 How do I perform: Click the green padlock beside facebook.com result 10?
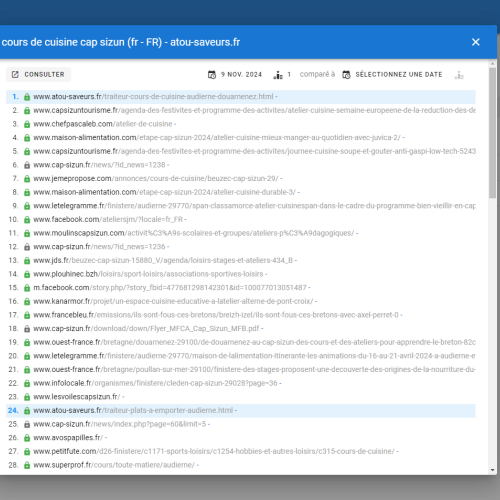[27, 220]
